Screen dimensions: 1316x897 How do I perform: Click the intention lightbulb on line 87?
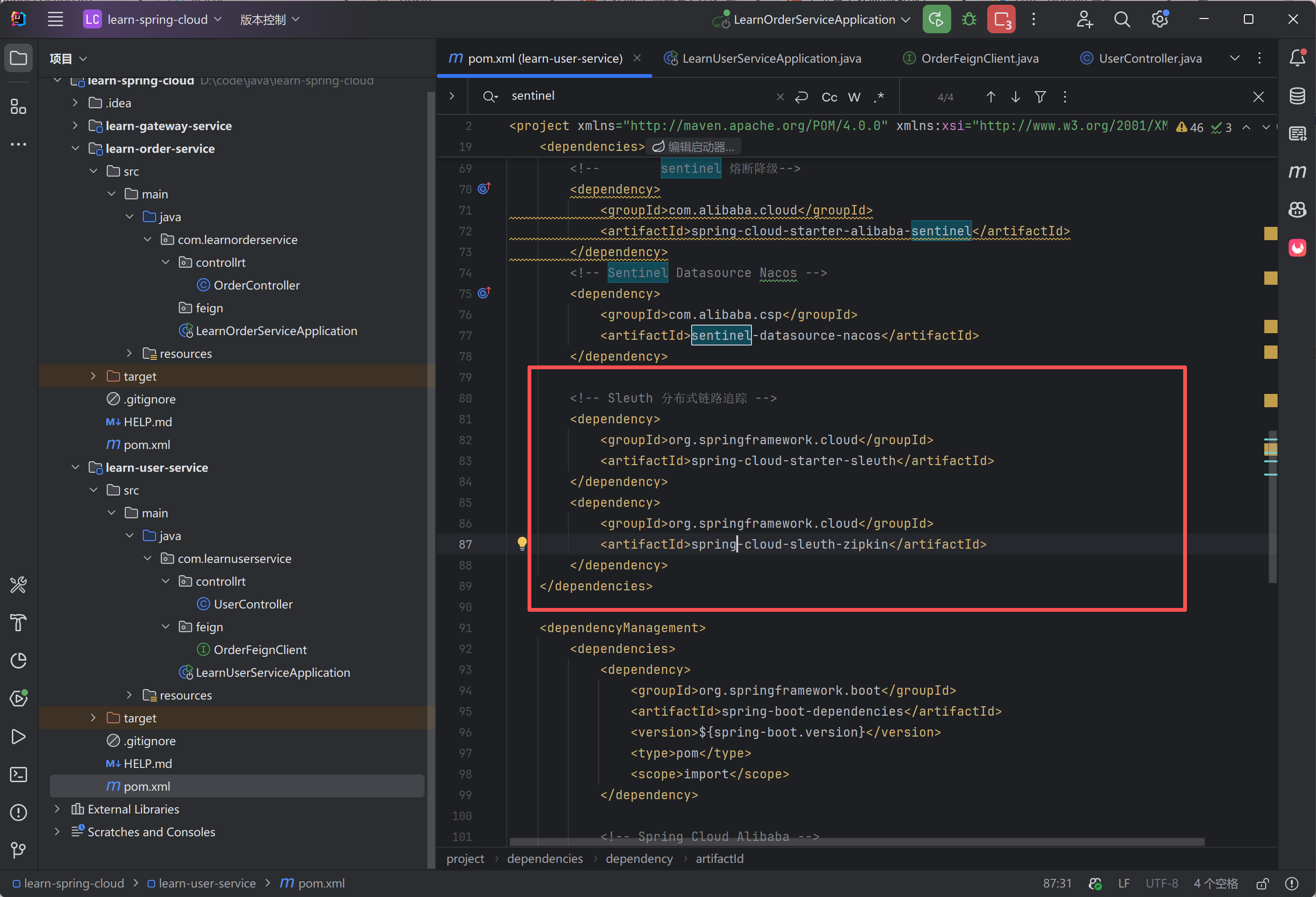click(522, 543)
